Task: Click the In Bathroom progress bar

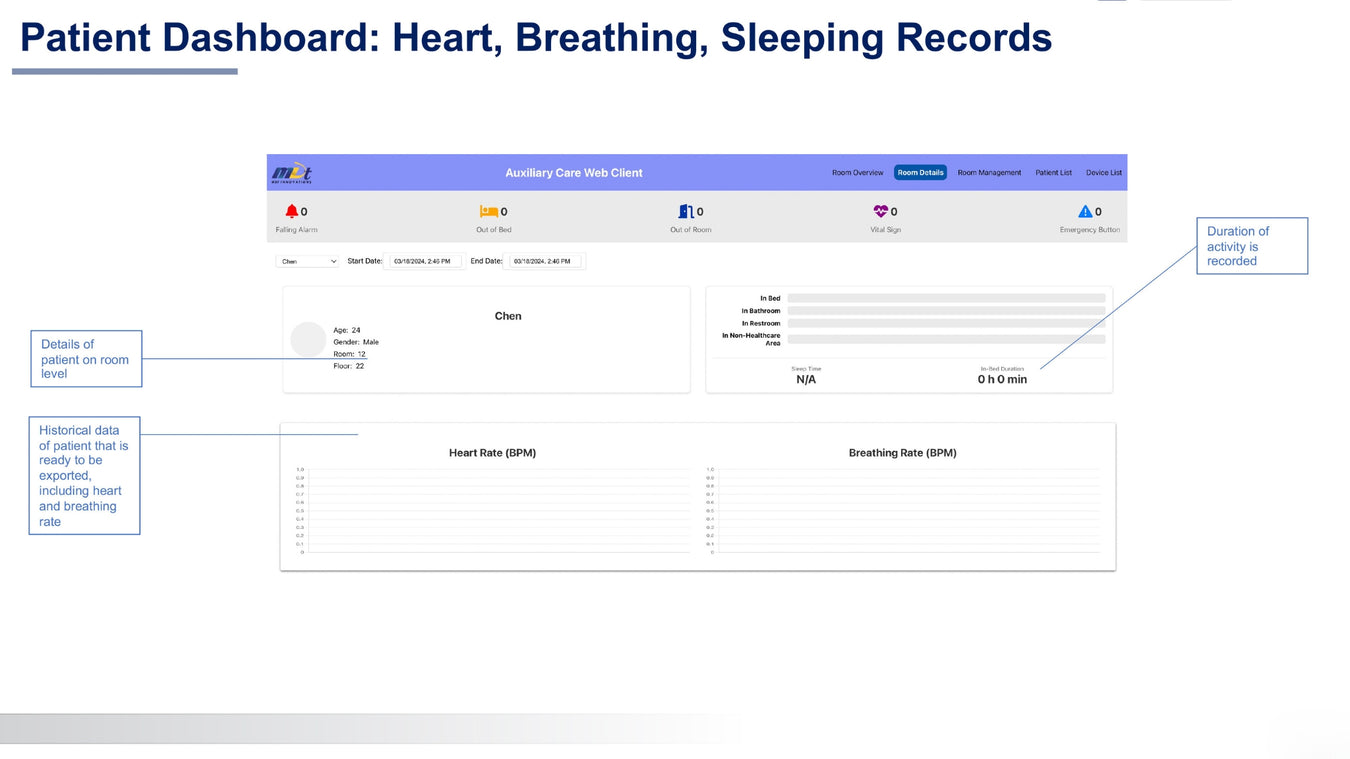Action: [x=946, y=311]
